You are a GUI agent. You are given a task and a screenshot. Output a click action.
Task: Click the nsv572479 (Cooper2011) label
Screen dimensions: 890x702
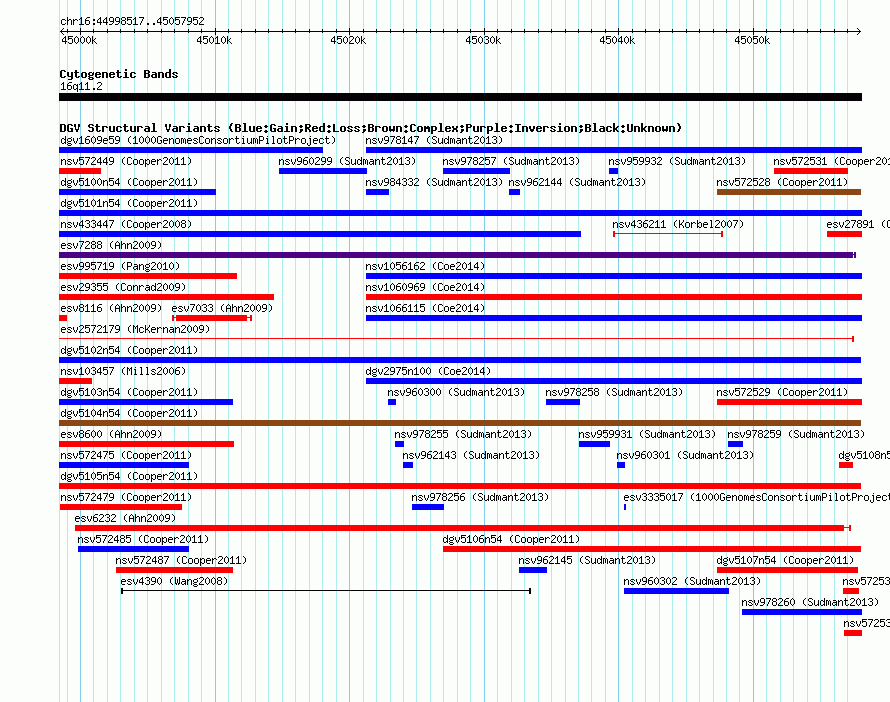(126, 497)
